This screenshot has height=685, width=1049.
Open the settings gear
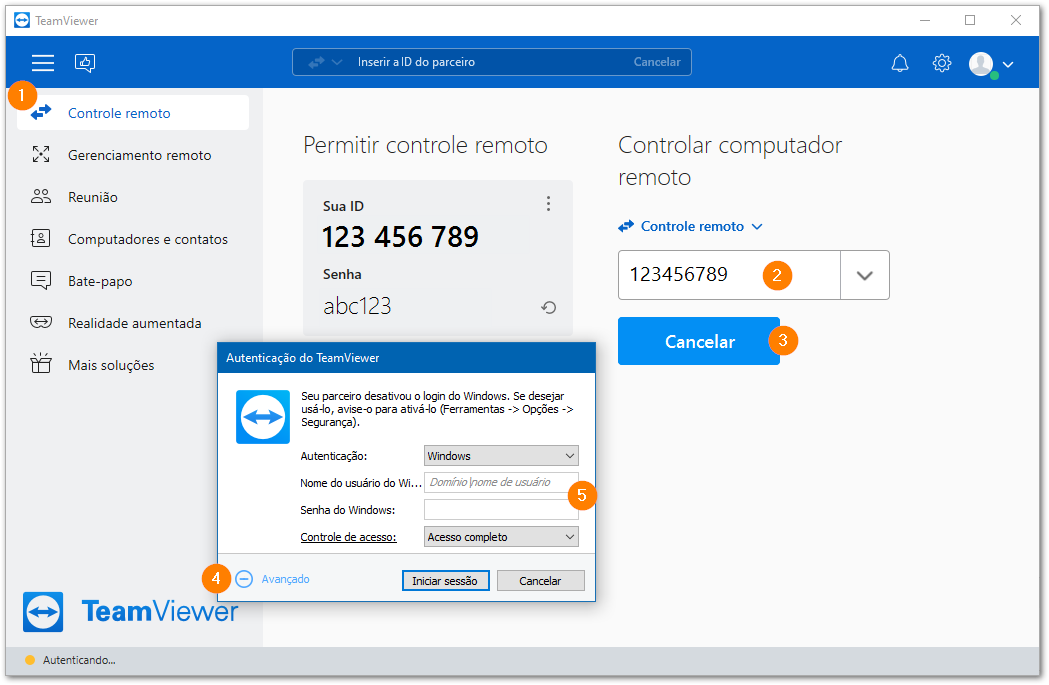[x=942, y=63]
